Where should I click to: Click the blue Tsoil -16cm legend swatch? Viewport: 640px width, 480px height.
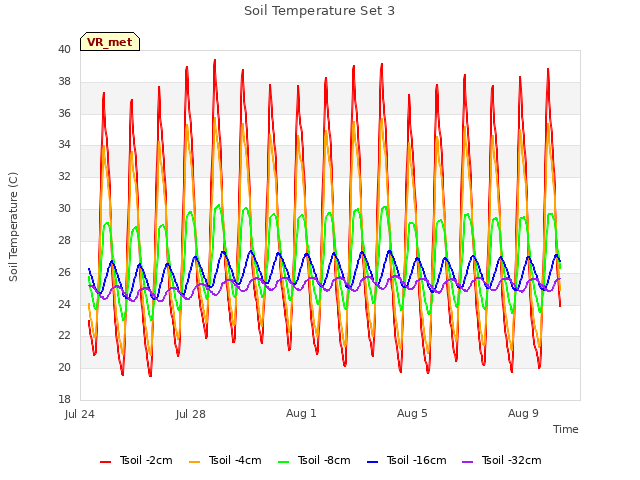point(373,462)
